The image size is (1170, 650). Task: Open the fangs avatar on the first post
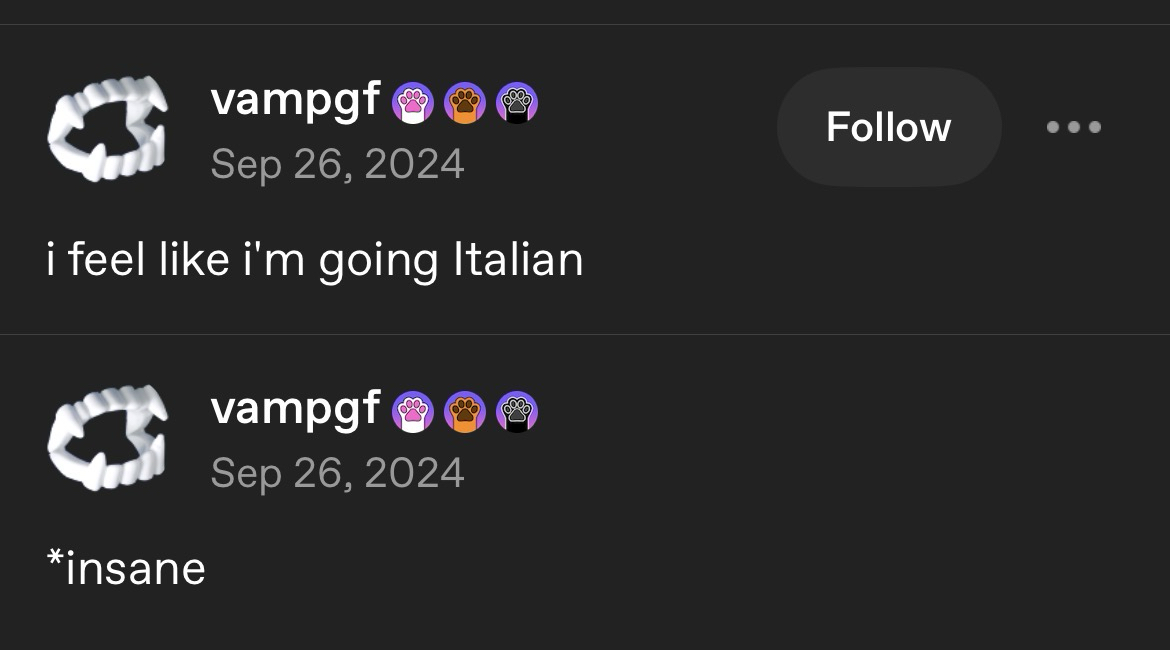click(x=106, y=129)
